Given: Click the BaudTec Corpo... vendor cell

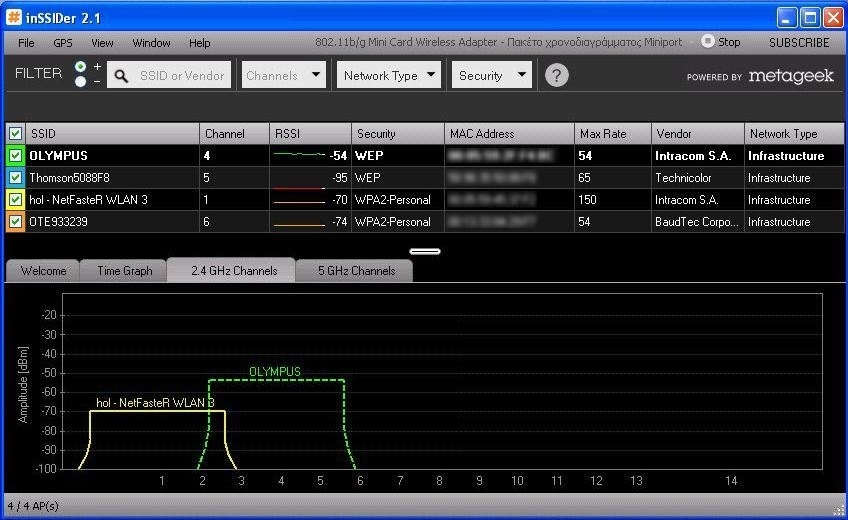Looking at the screenshot, I should click(x=697, y=222).
